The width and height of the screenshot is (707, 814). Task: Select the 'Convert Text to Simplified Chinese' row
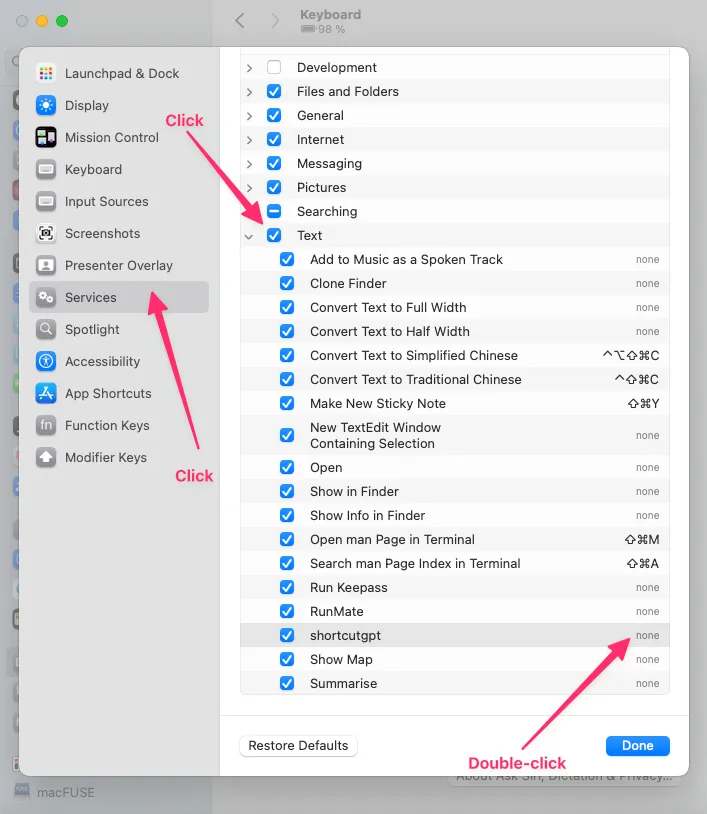tap(455, 356)
